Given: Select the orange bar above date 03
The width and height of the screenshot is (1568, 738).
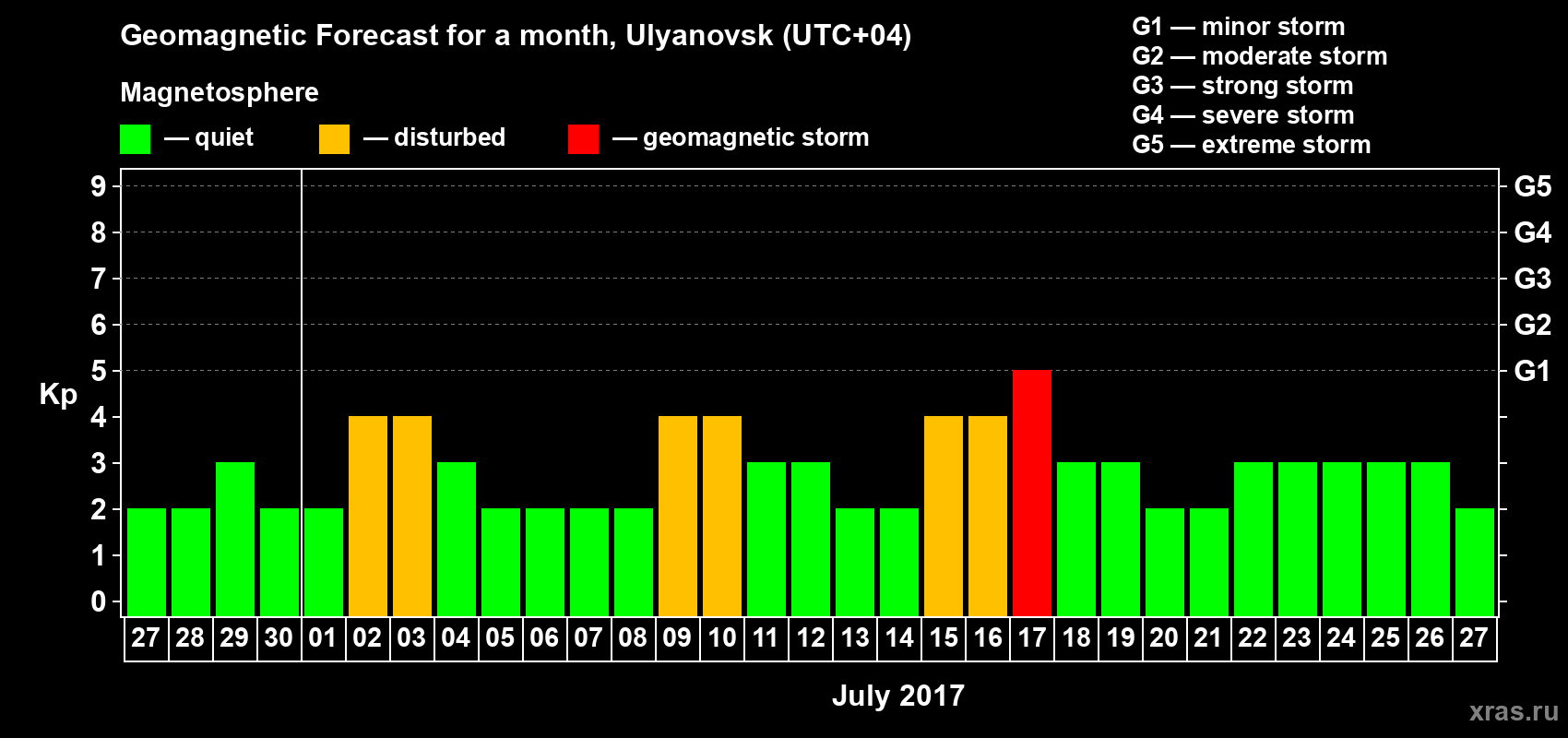Looking at the screenshot, I should click(x=412, y=516).
